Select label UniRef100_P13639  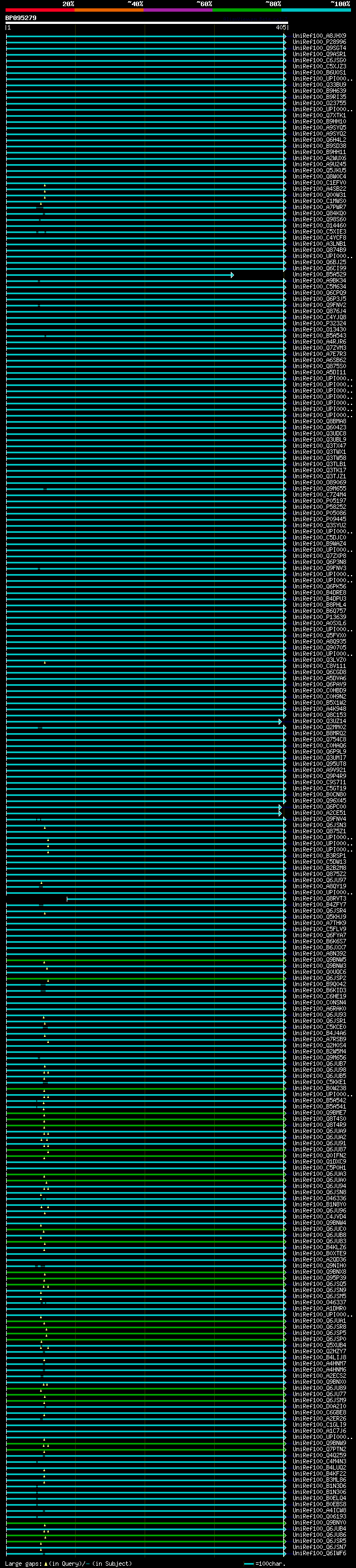point(319,617)
